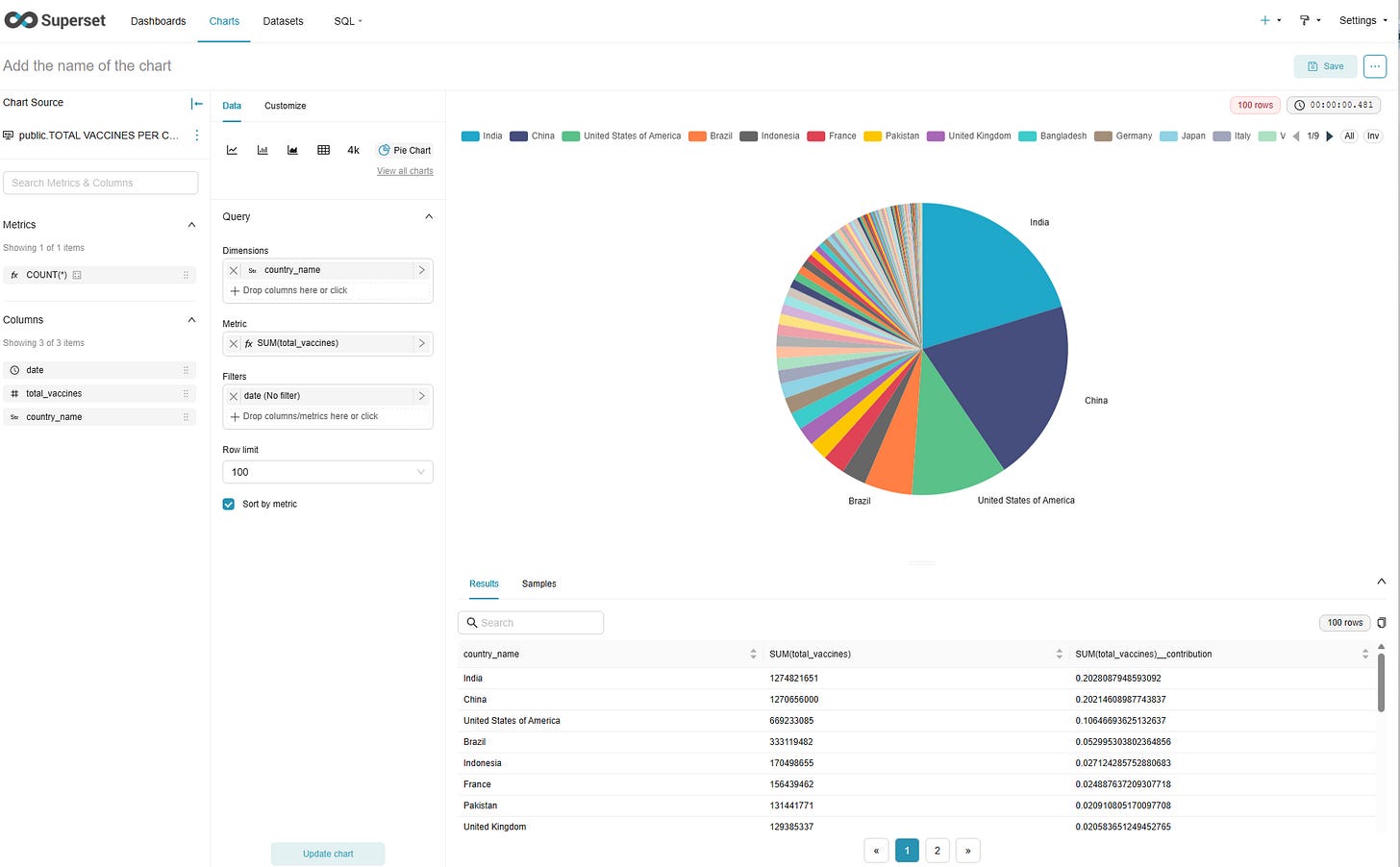The width and height of the screenshot is (1400, 867).
Task: Open the View all charts link
Action: coord(405,171)
